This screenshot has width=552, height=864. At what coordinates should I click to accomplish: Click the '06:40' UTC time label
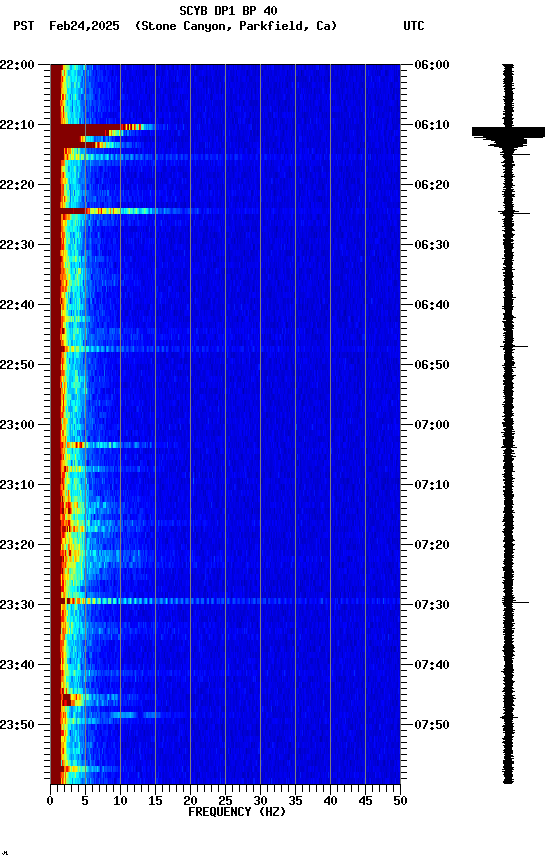coord(432,305)
